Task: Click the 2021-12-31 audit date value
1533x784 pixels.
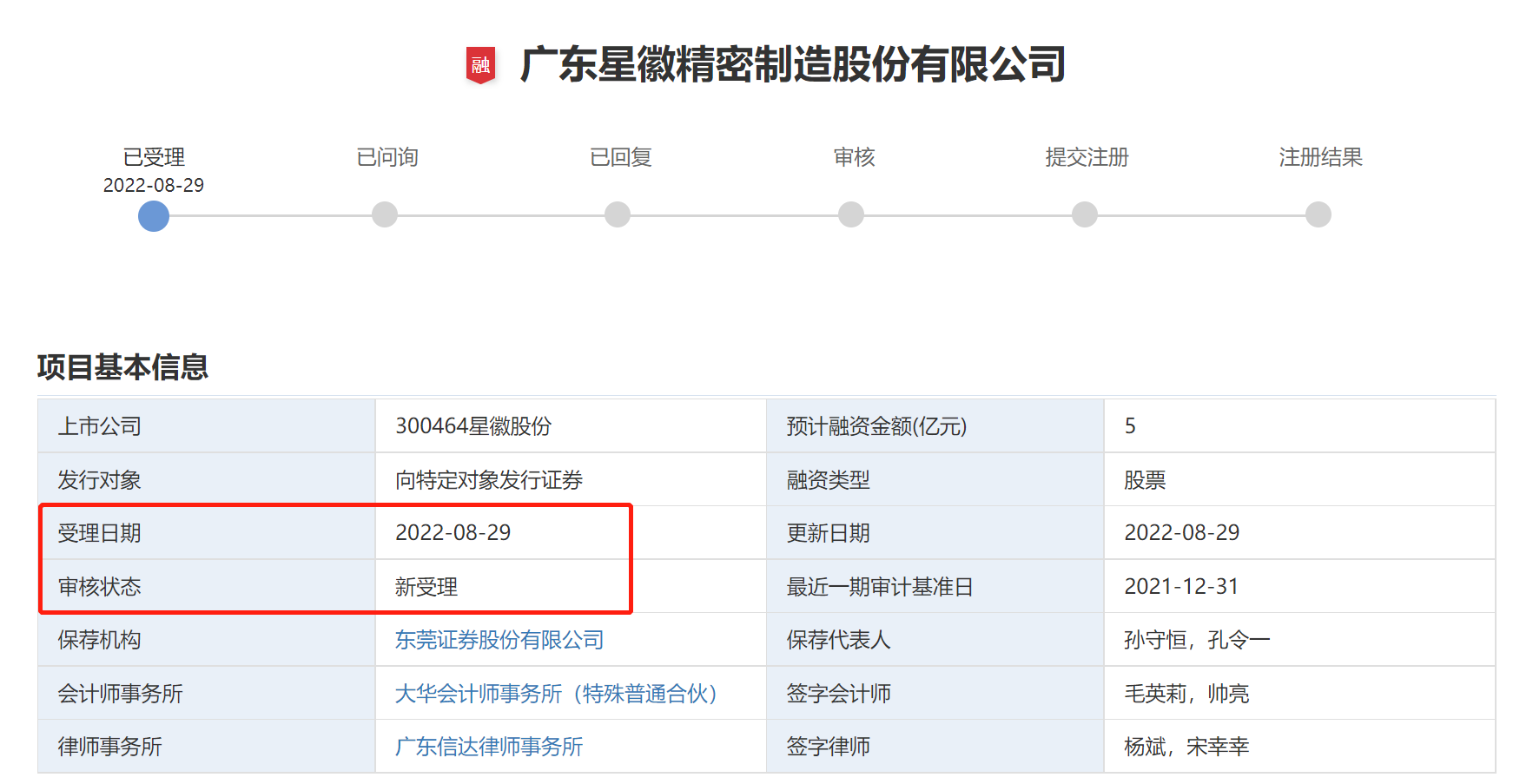Action: (1181, 587)
